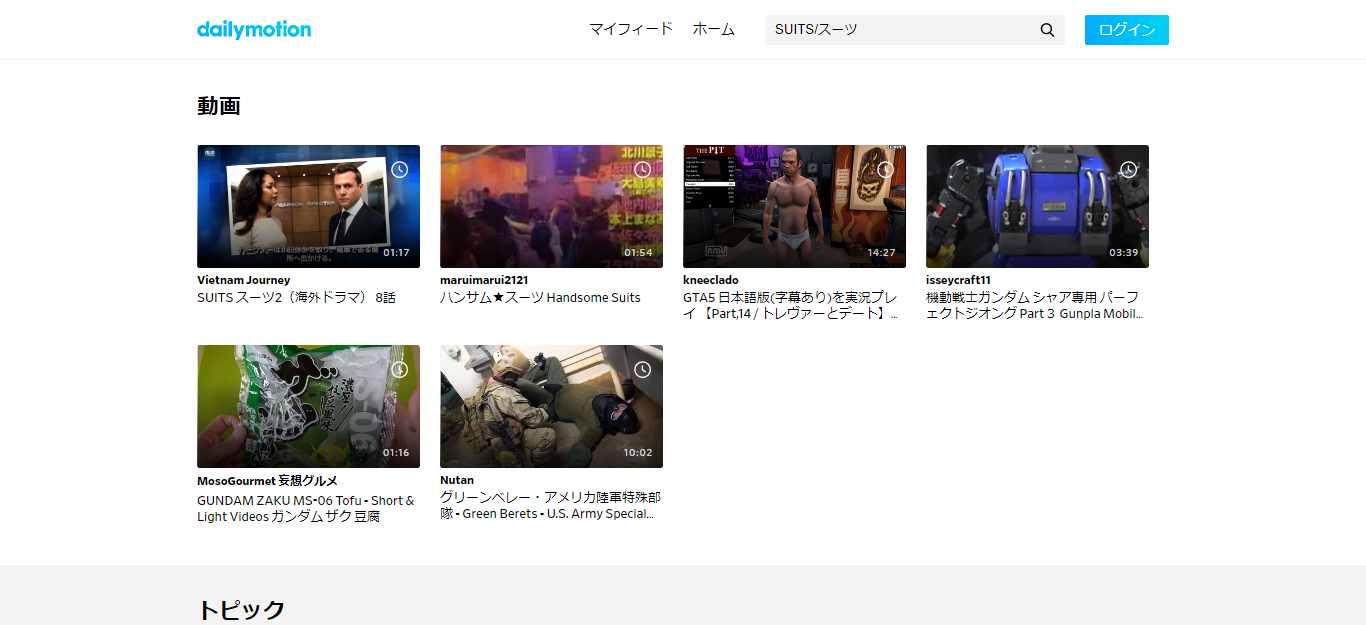Open the ZAKU Tofu package thumbnail
Screen dimensions: 1366x625
coord(308,406)
